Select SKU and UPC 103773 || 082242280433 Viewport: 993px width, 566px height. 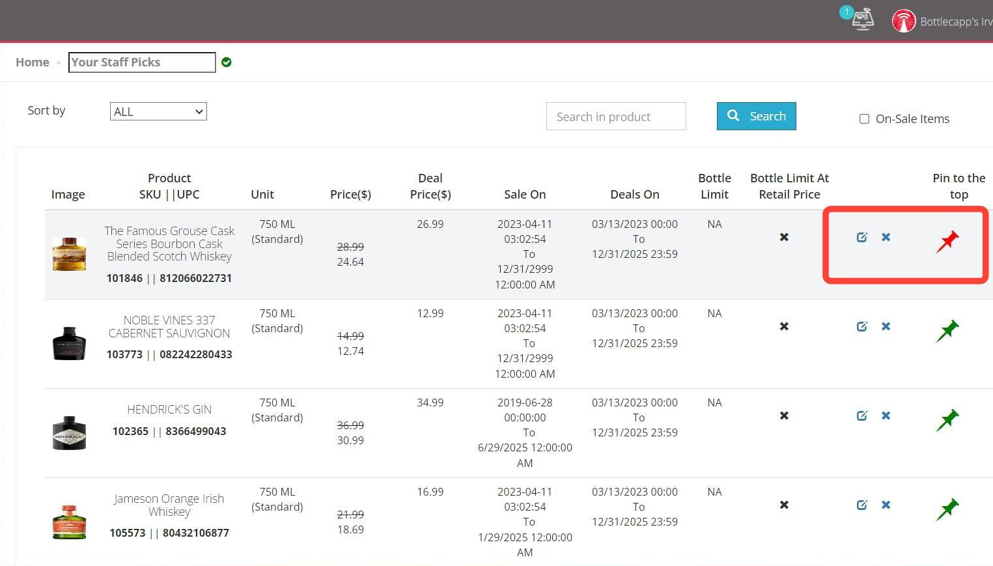pos(169,355)
